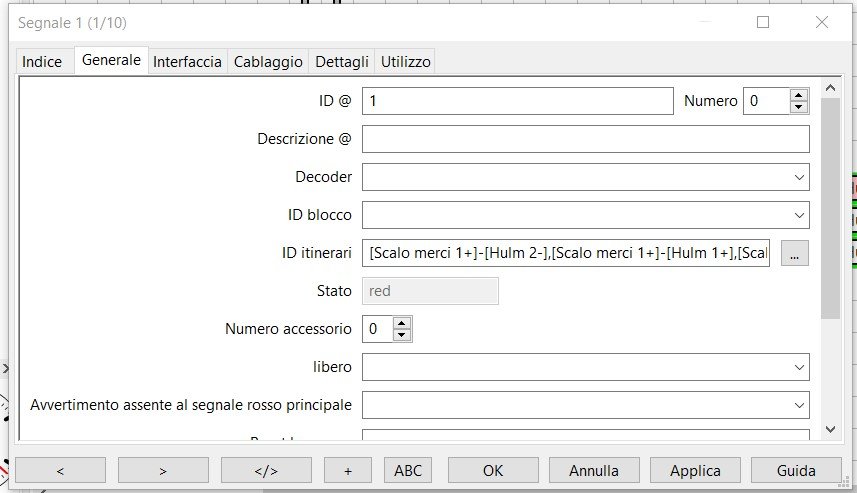Click the Annulla button
This screenshot has width=857, height=493.
coord(594,470)
